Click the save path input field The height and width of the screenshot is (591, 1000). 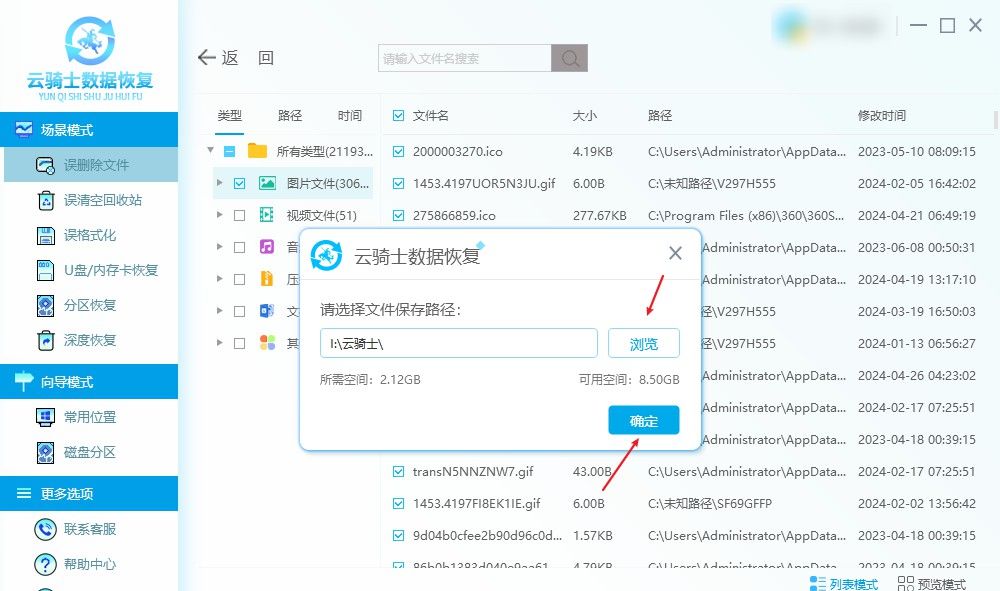[459, 344]
